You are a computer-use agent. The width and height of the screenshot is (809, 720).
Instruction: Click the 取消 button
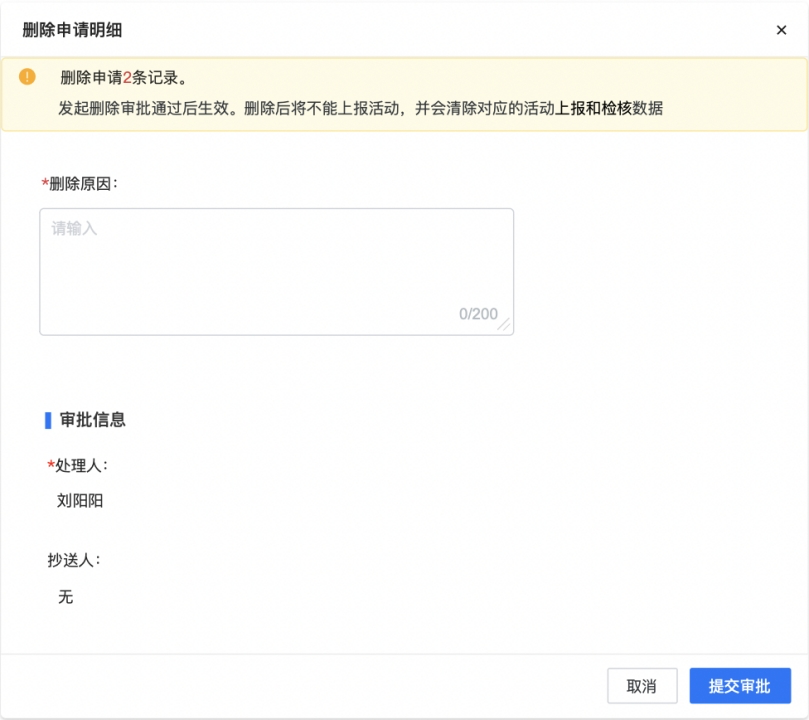click(x=642, y=685)
